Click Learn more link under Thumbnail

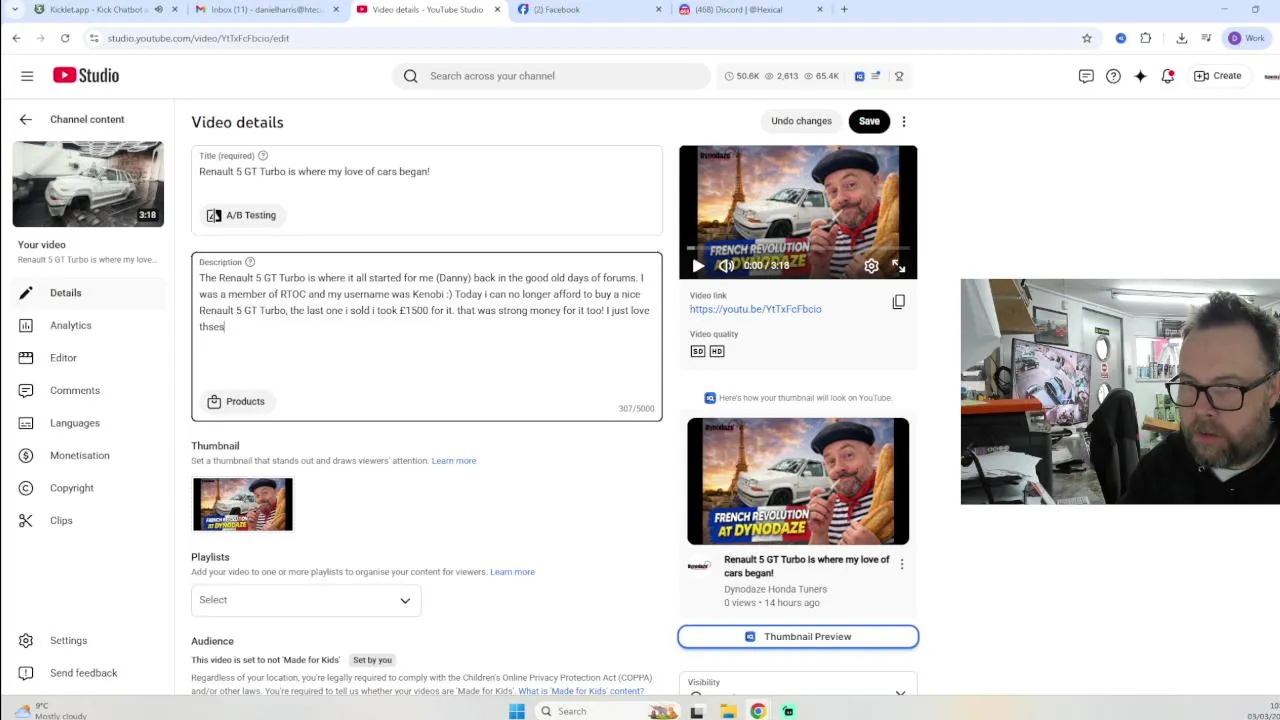[x=454, y=461]
